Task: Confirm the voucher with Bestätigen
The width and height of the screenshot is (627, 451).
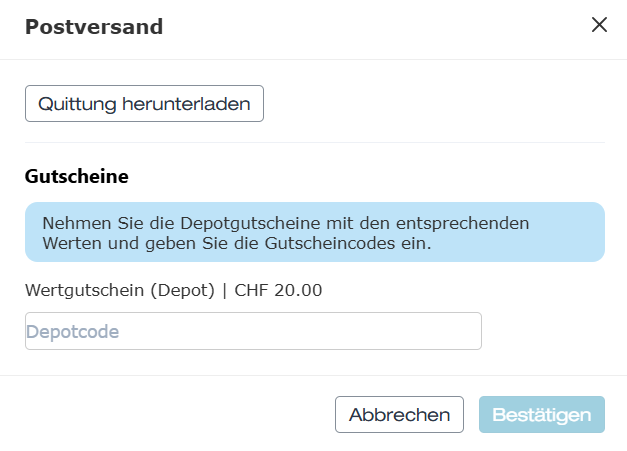Action: point(542,415)
